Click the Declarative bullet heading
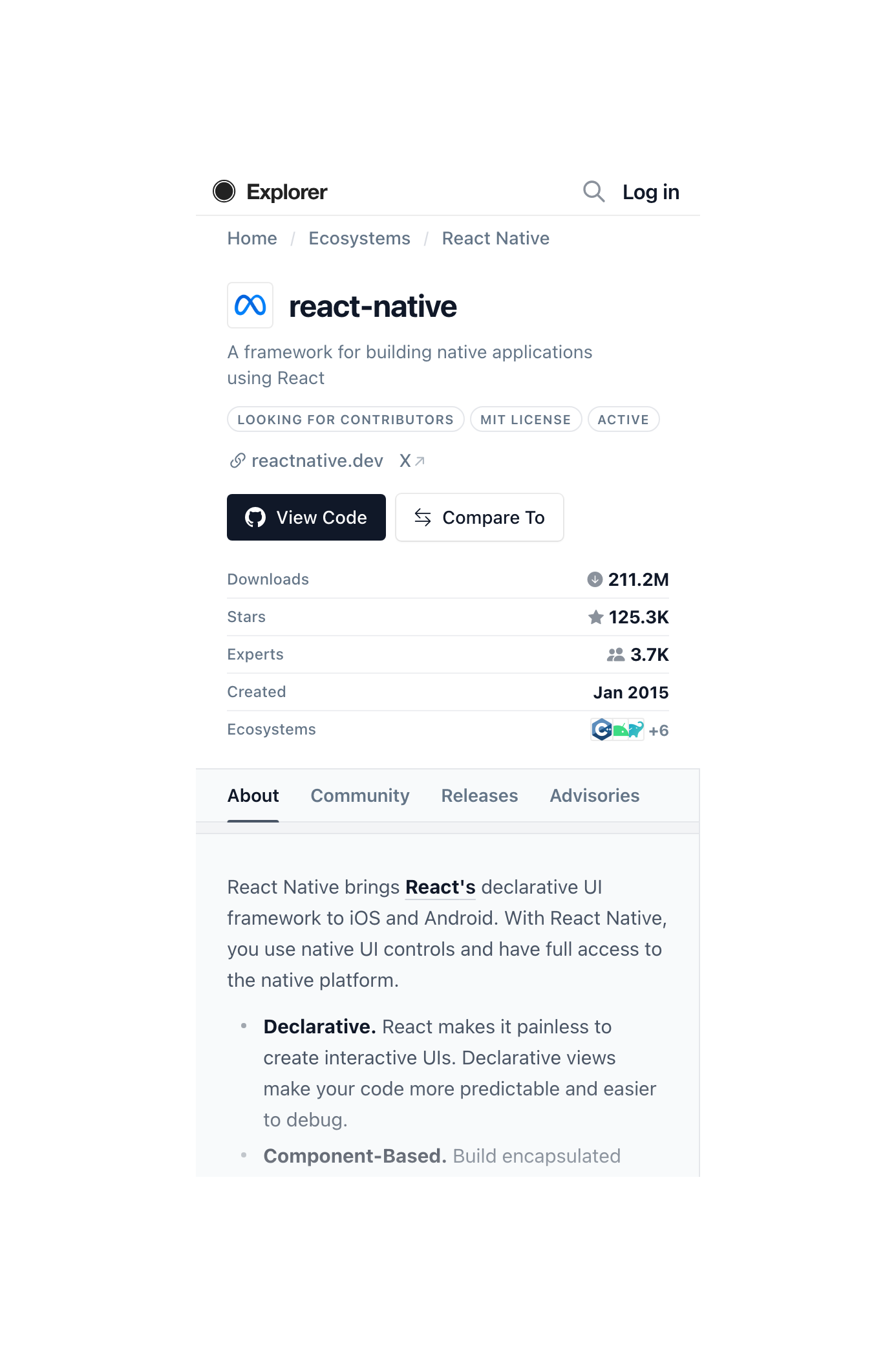 coord(319,1027)
